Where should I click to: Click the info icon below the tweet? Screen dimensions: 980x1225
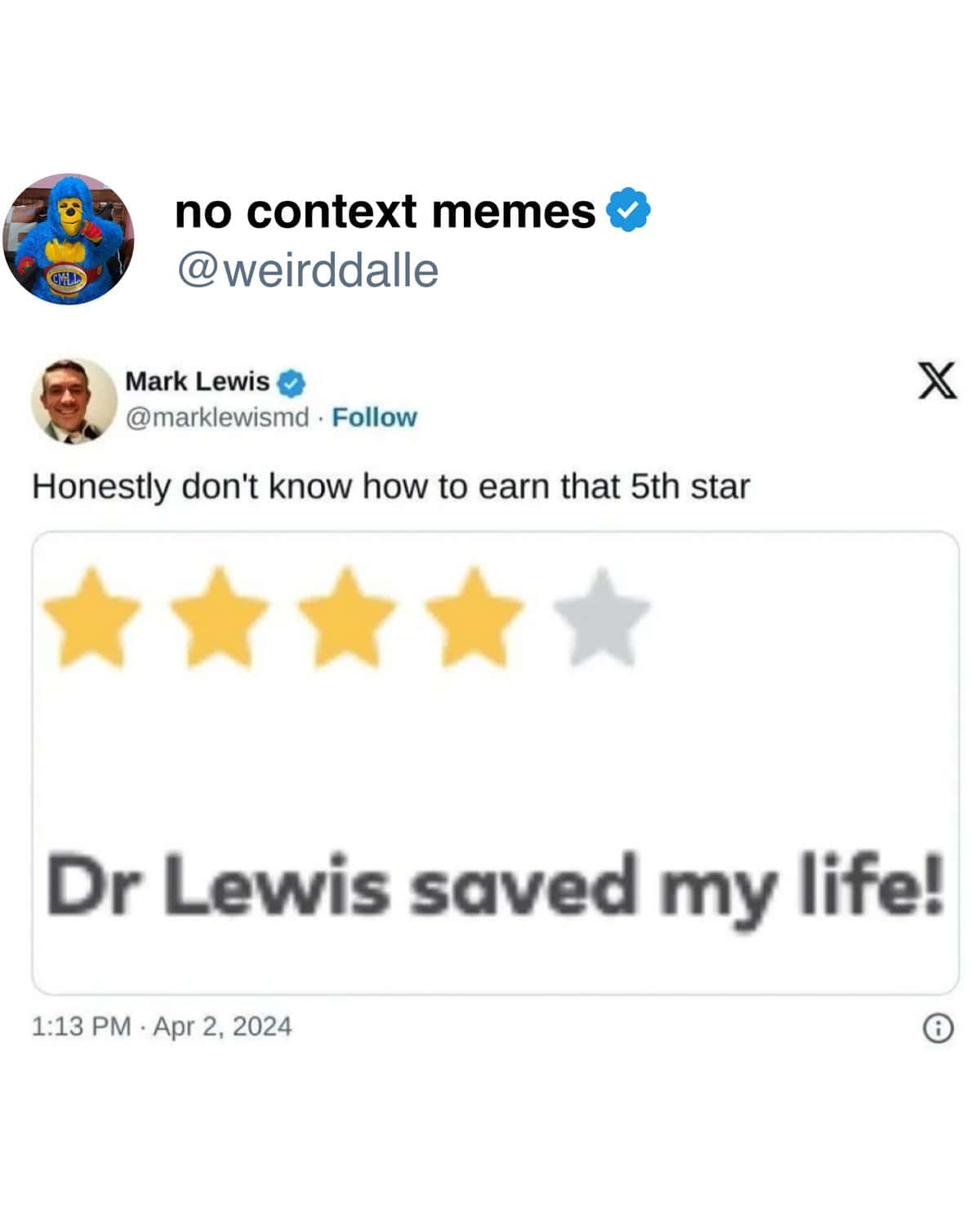point(938,1028)
